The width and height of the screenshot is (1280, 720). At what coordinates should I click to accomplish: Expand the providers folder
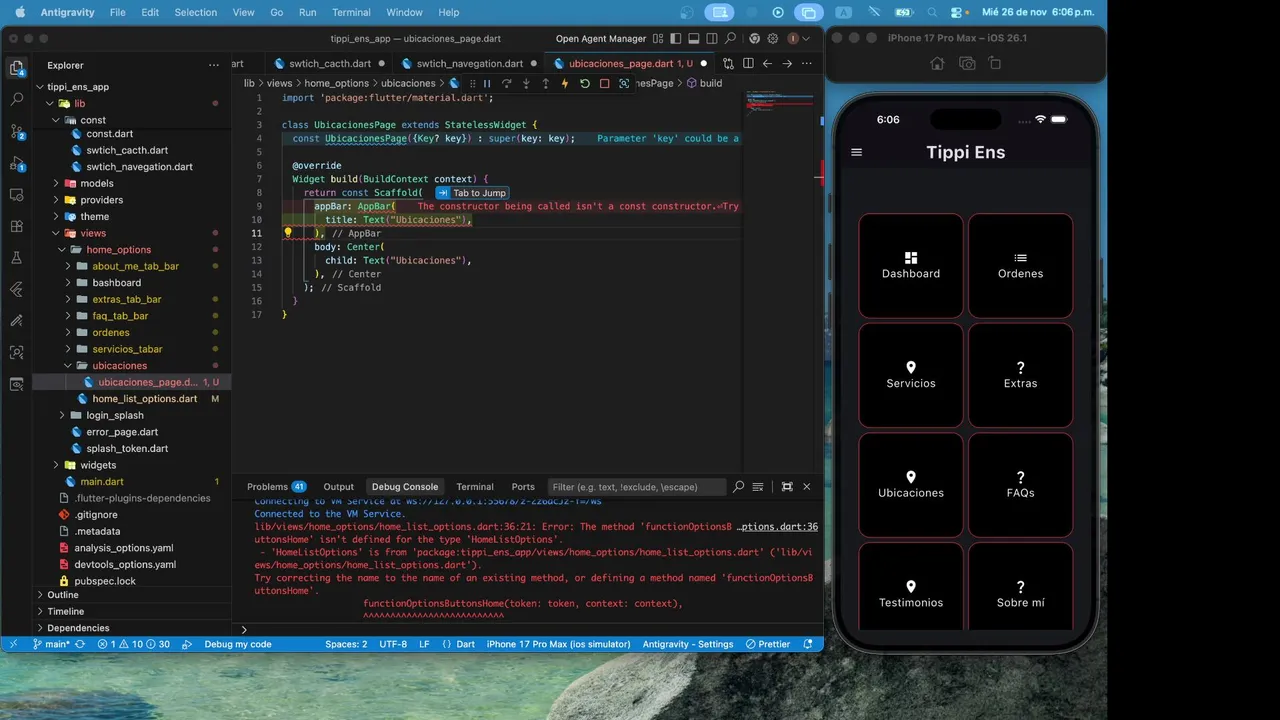point(101,200)
